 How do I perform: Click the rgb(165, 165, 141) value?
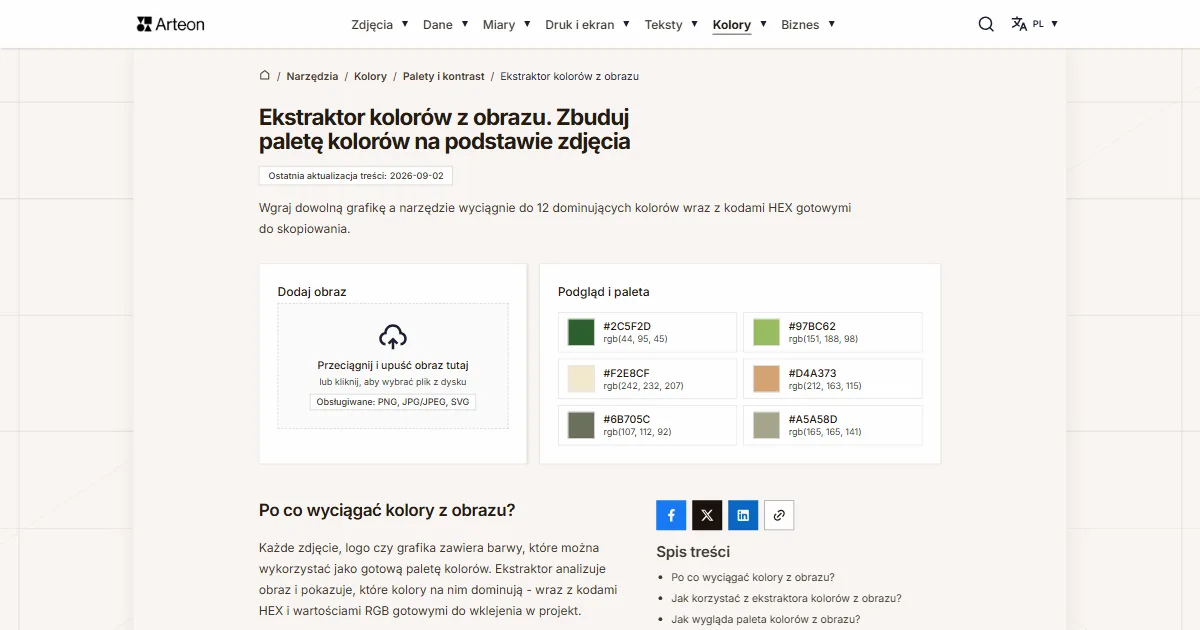pos(825,432)
